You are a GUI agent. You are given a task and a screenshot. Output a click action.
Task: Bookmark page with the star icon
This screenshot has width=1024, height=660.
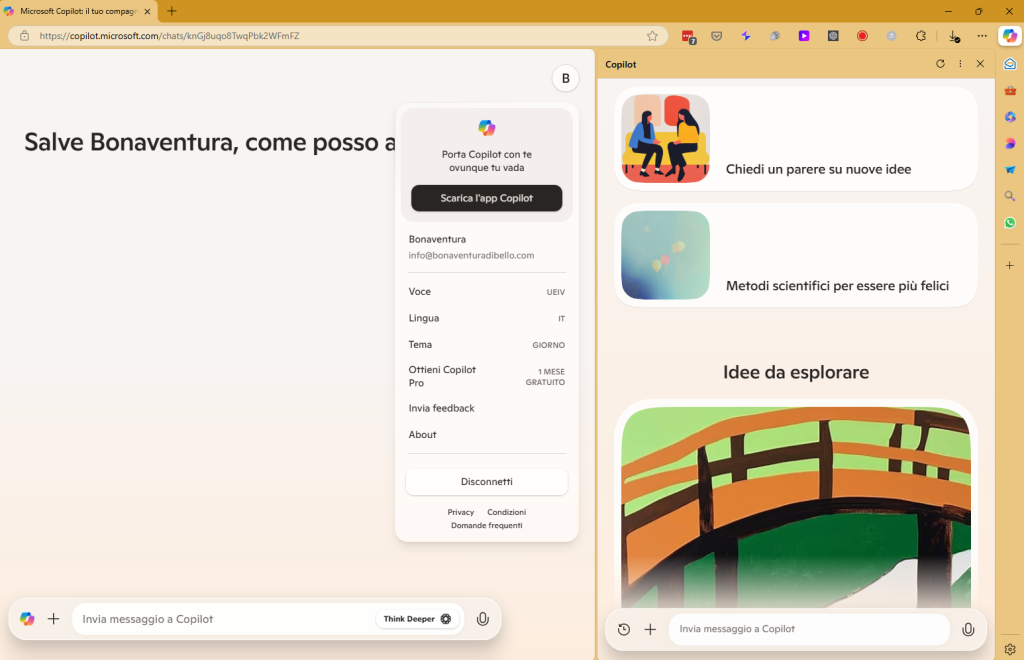tap(652, 36)
